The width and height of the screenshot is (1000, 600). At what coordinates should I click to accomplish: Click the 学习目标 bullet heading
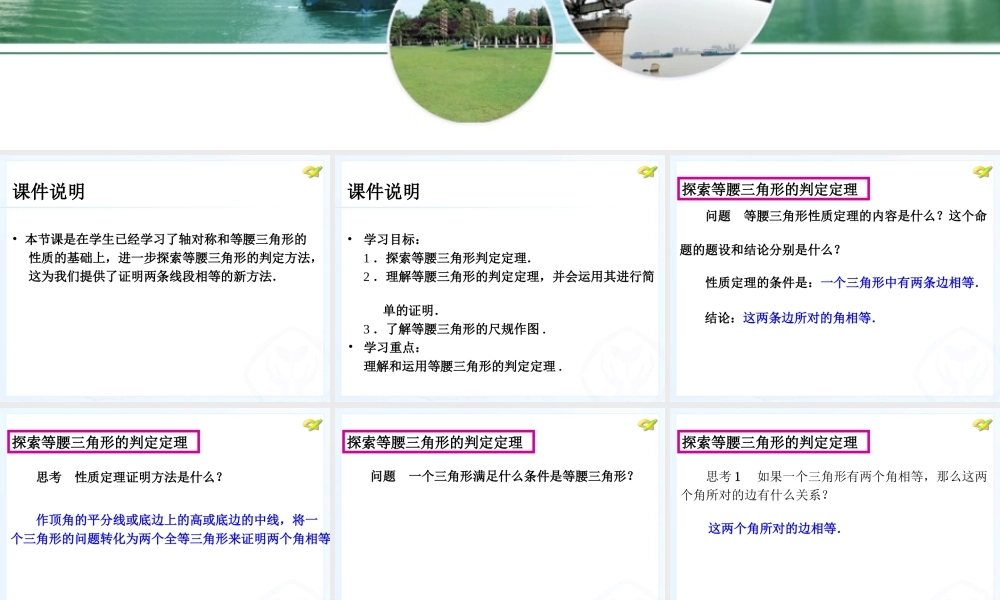tap(392, 239)
